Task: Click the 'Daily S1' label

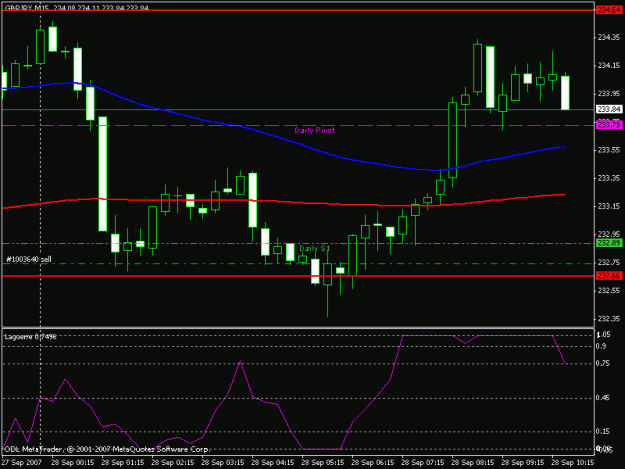Action: coord(314,248)
